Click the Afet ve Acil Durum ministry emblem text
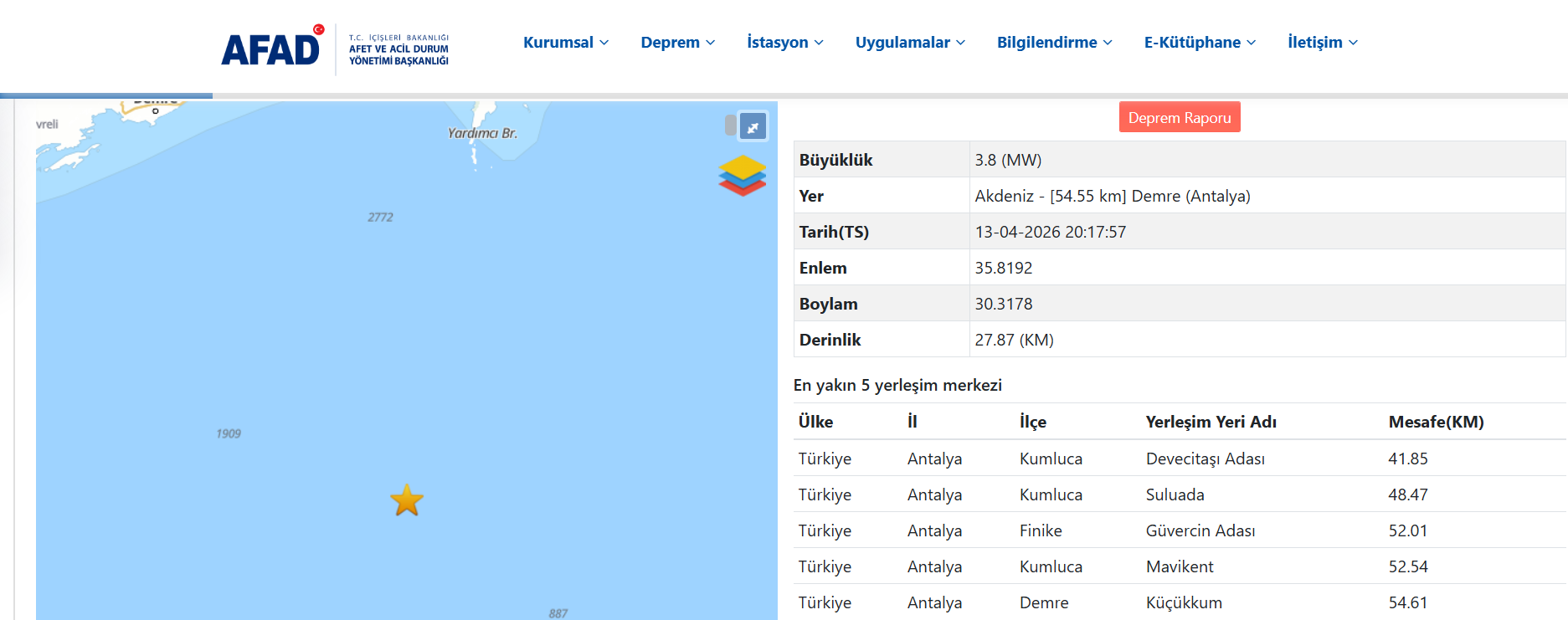The width and height of the screenshot is (1568, 620). point(398,50)
